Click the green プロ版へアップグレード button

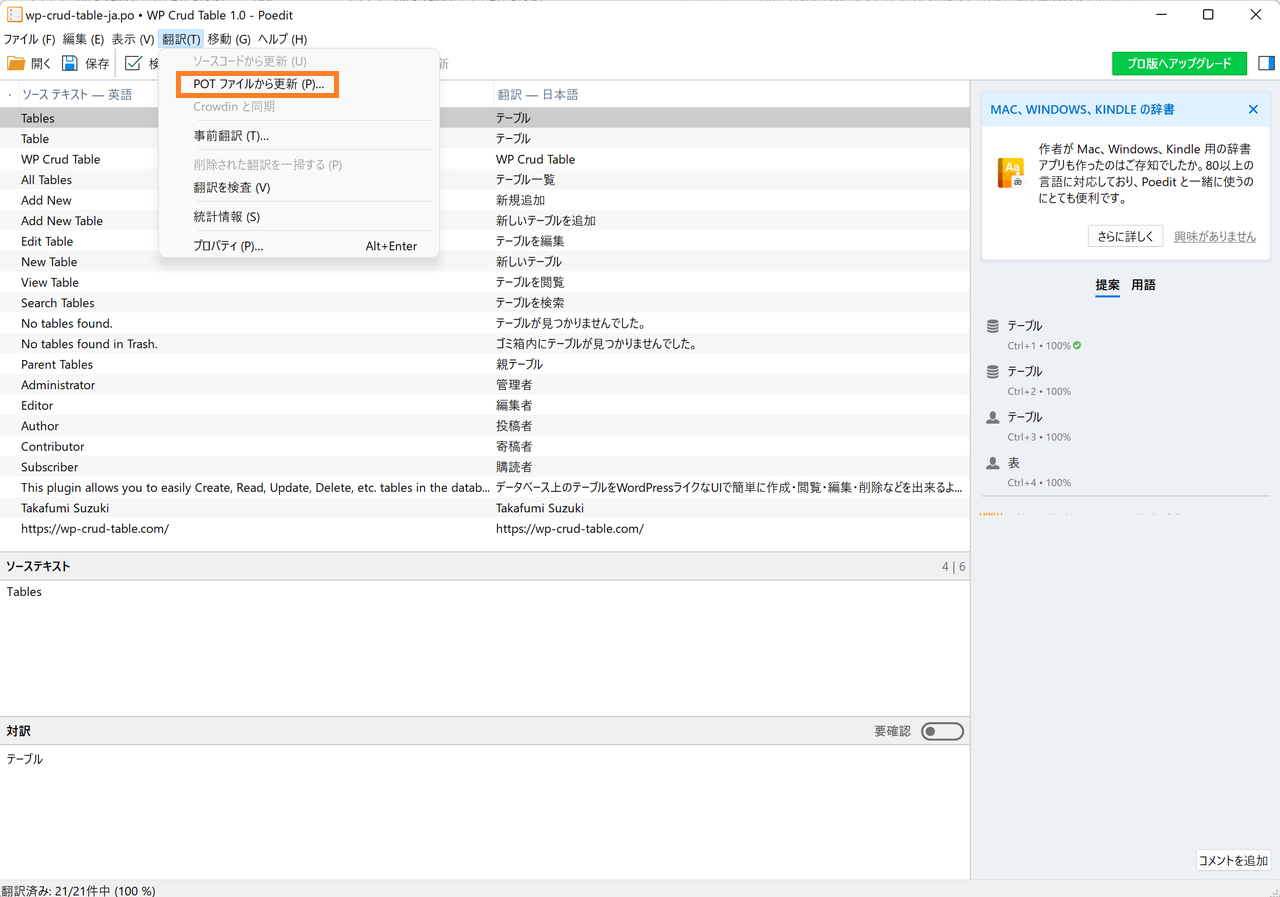click(1179, 63)
